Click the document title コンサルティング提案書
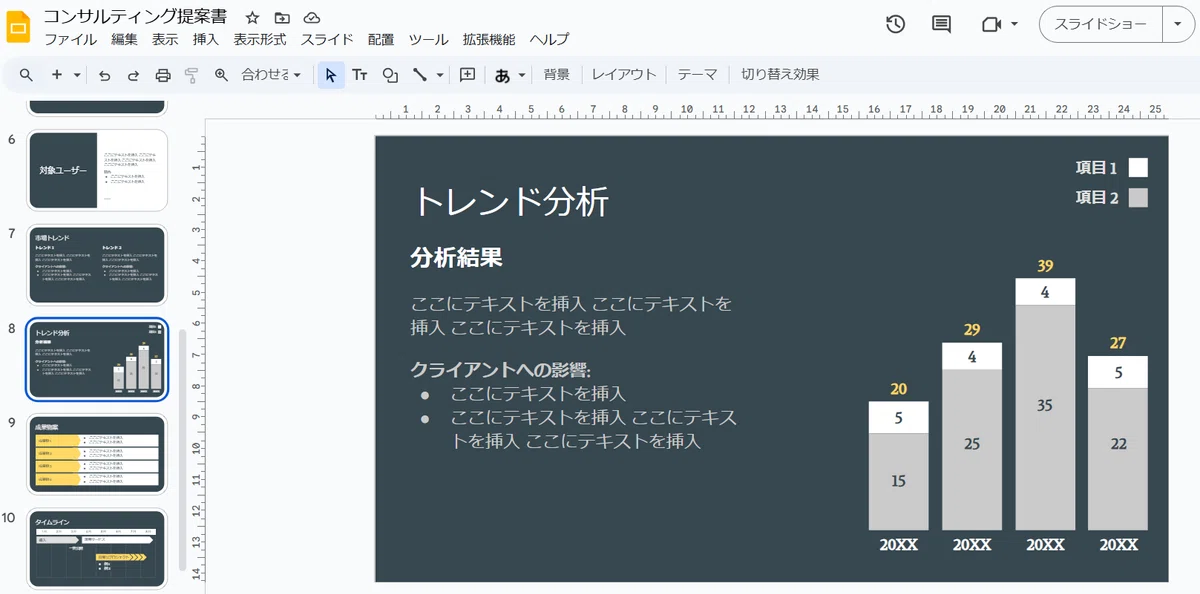The image size is (1200, 594). pos(135,17)
